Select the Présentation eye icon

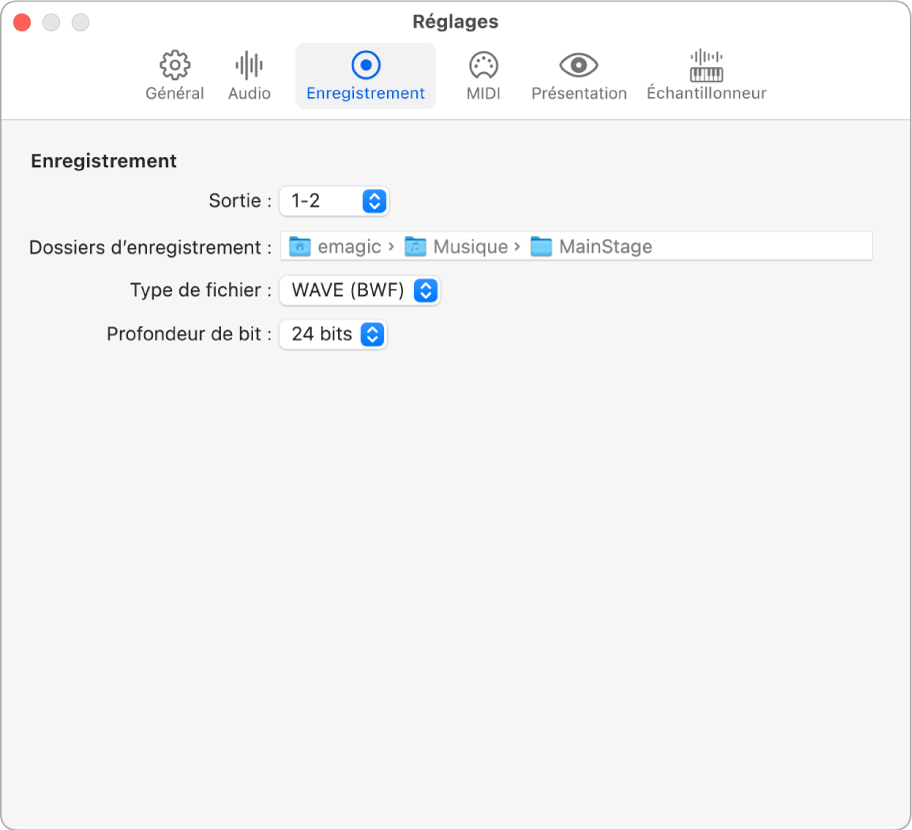click(x=579, y=66)
